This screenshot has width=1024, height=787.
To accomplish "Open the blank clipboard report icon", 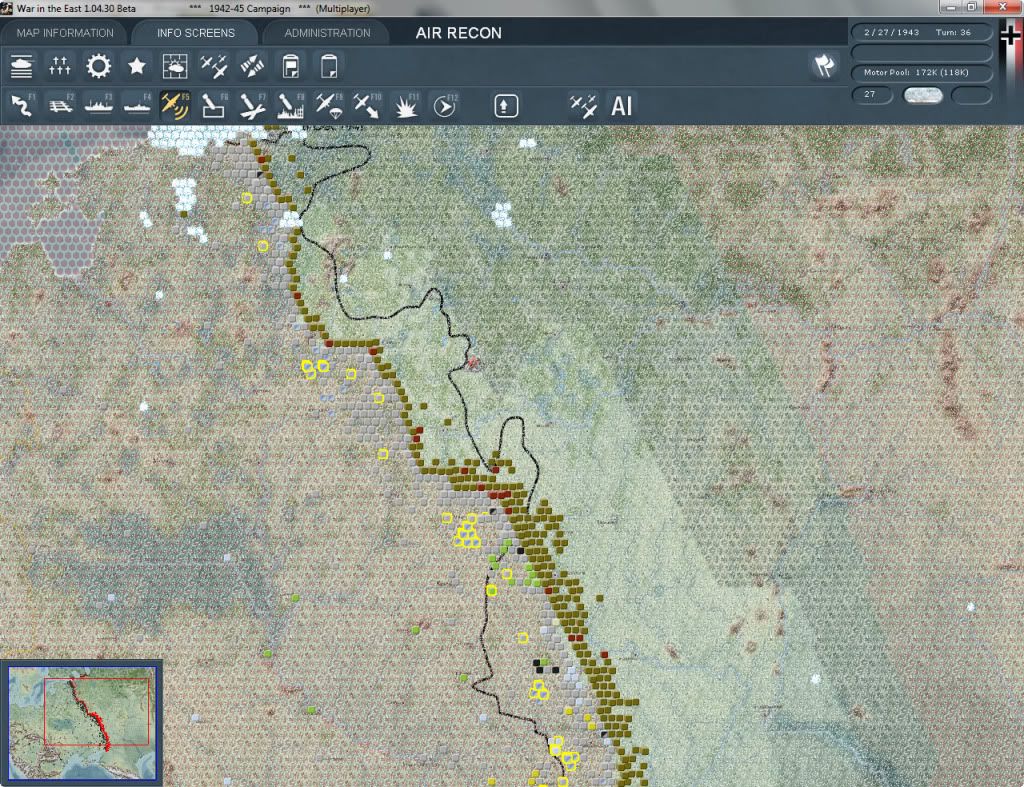I will point(328,66).
